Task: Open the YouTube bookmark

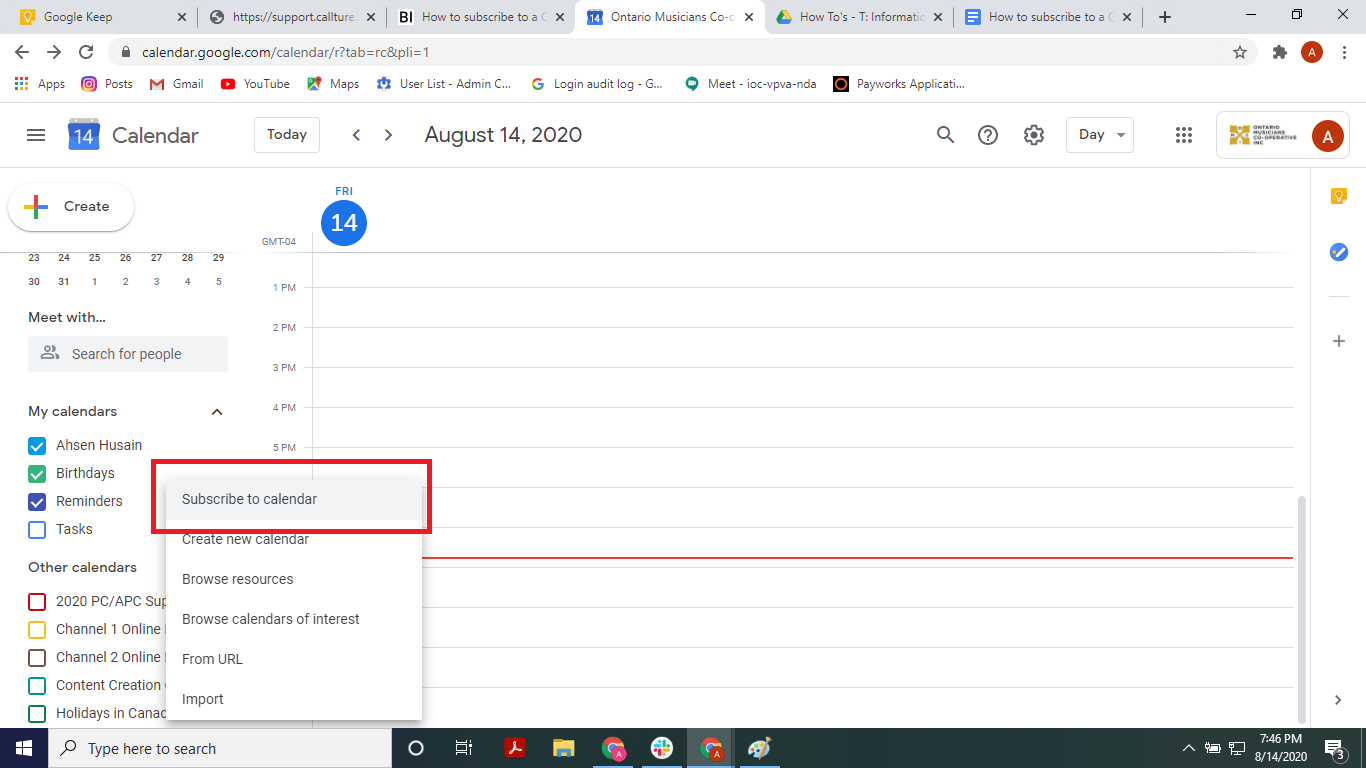Action: point(255,84)
